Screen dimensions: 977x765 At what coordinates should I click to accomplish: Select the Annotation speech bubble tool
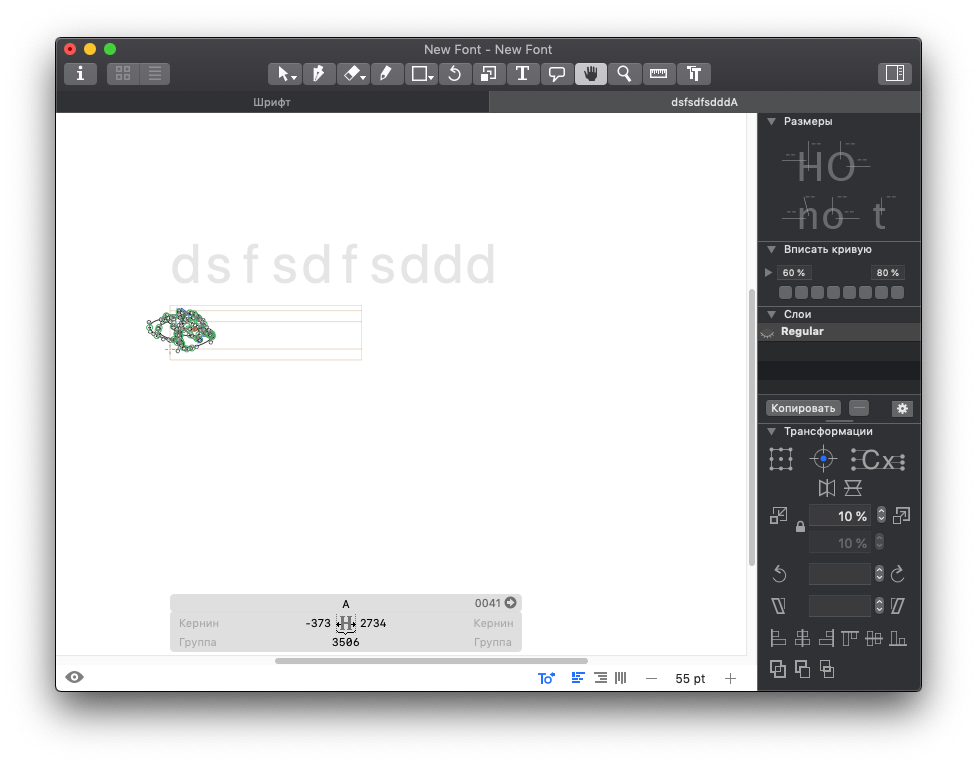tap(556, 73)
